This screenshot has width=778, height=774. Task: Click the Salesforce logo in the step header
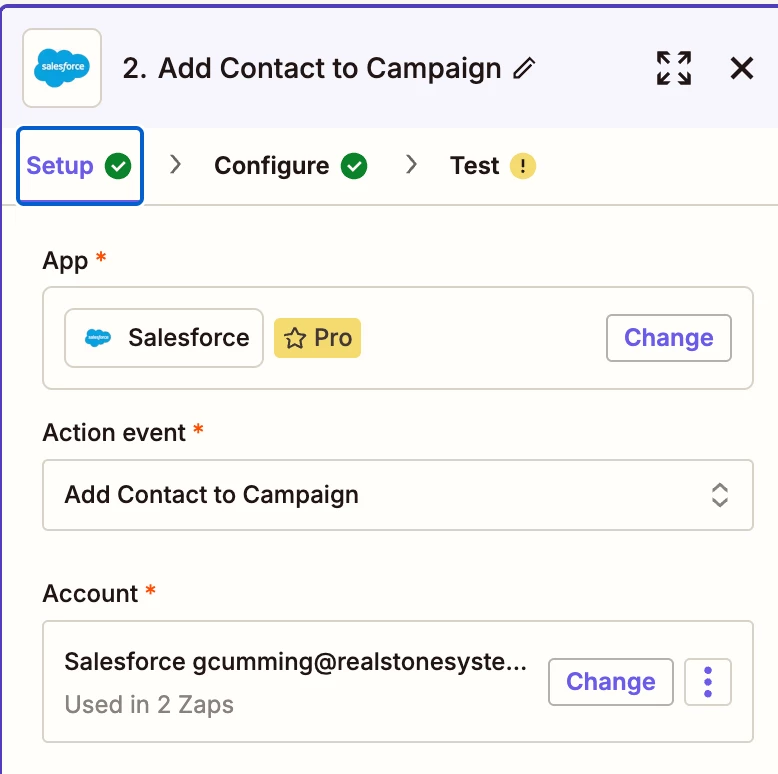point(62,68)
